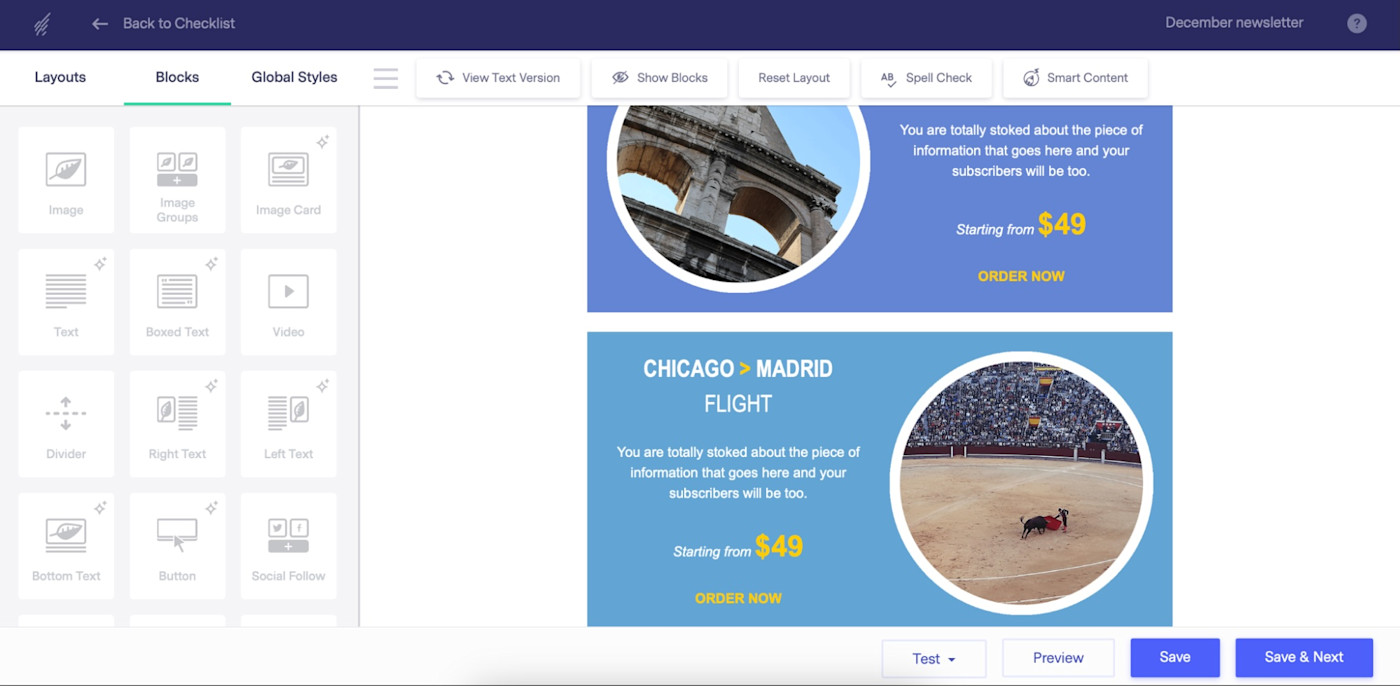Click description paragraph in Madrid block

point(738,473)
